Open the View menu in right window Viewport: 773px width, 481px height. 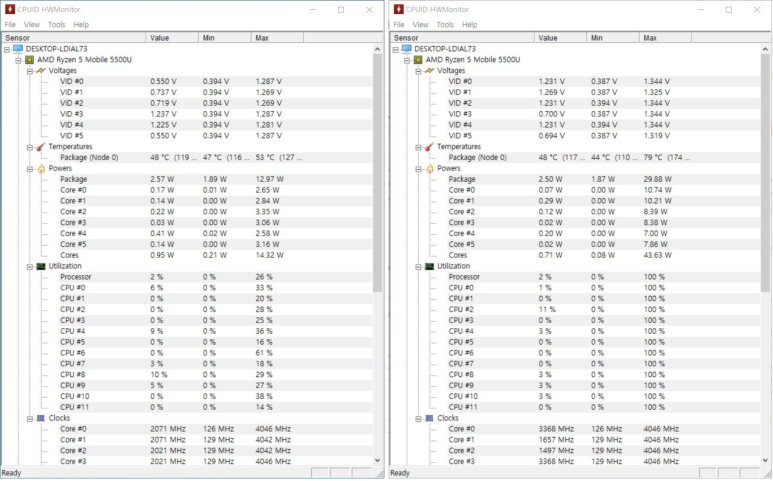coord(420,25)
